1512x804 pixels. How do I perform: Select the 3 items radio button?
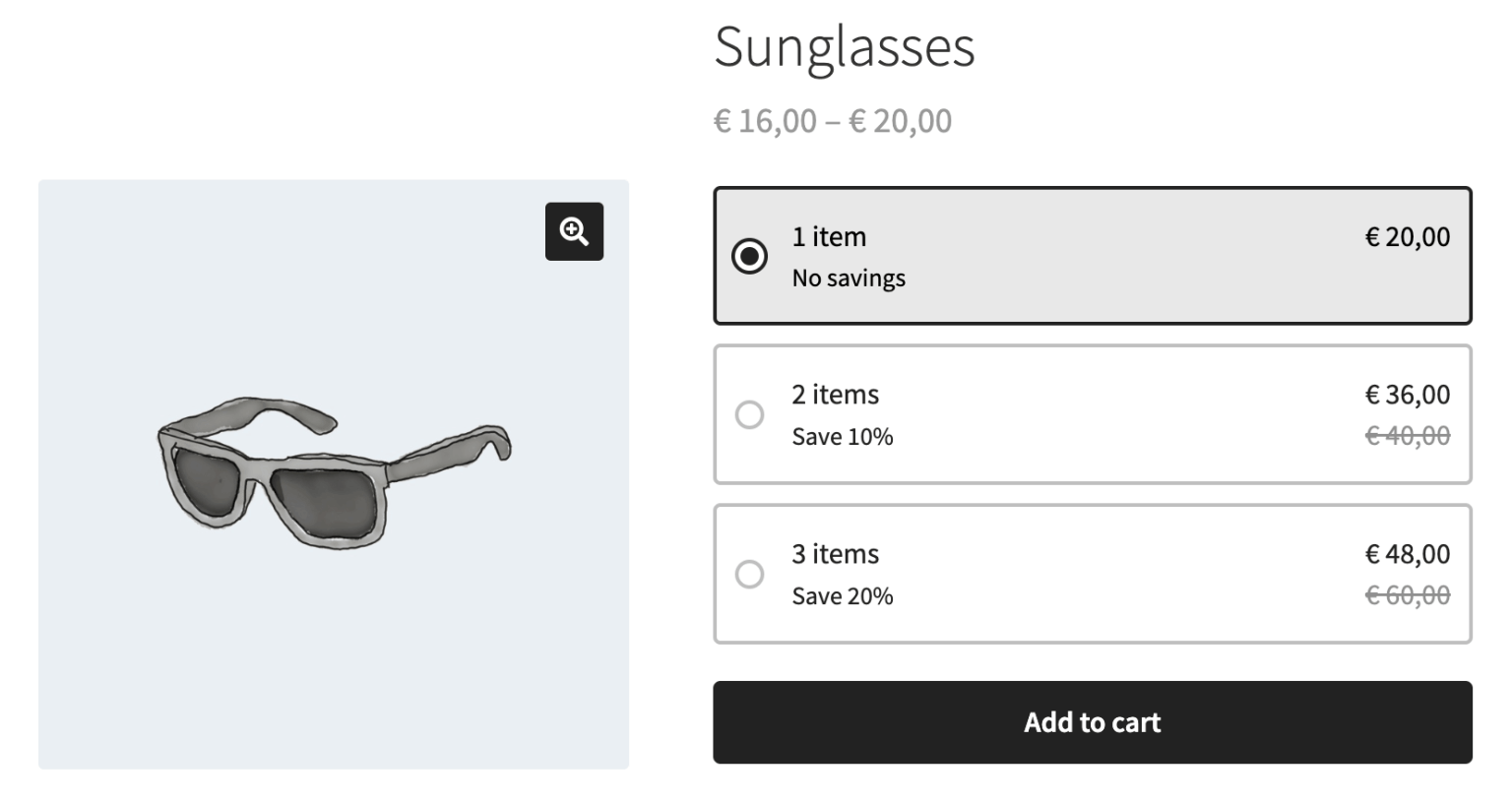click(x=749, y=574)
